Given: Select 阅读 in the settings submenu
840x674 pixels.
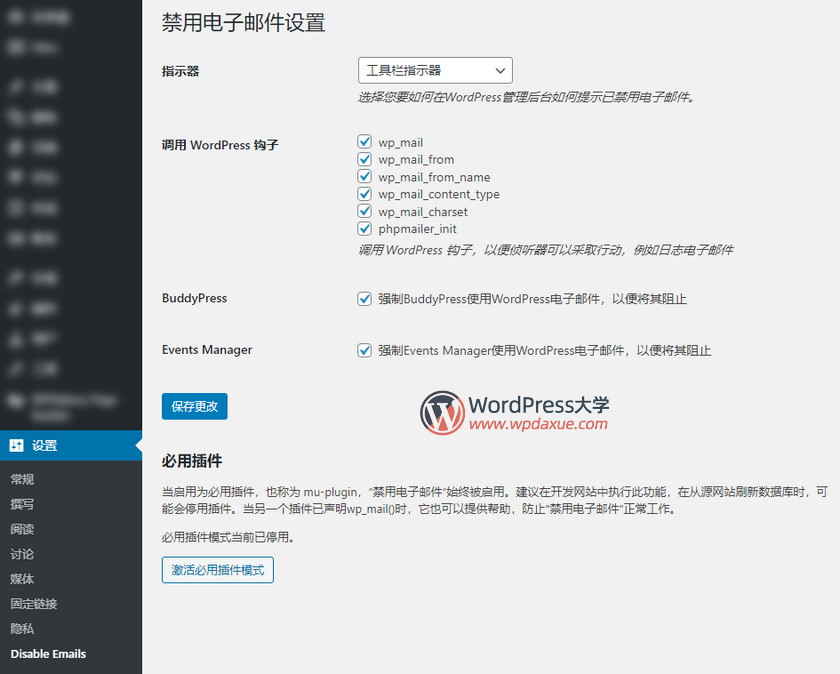Looking at the screenshot, I should (22, 530).
